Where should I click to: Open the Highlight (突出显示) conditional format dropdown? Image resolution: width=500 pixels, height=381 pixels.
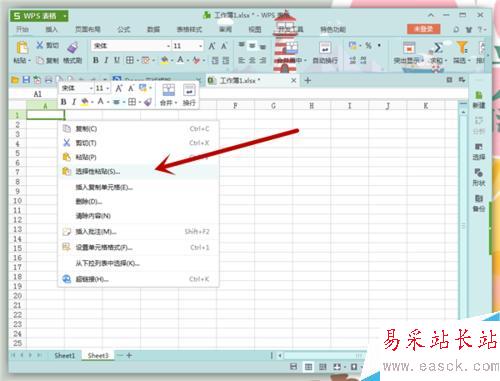pos(408,60)
